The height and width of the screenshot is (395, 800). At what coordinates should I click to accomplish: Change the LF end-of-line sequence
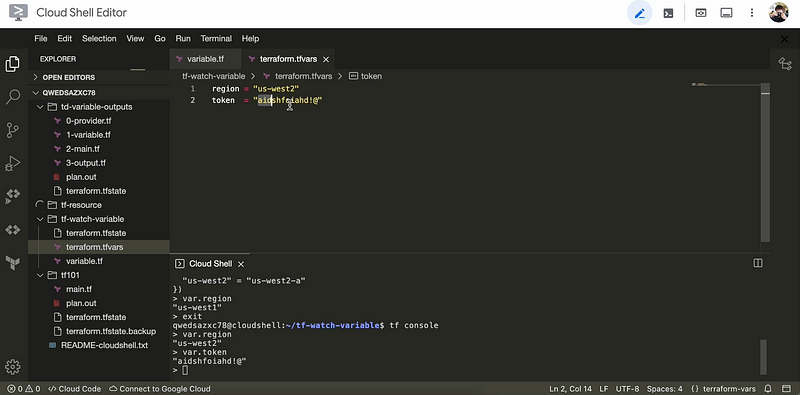click(x=604, y=389)
